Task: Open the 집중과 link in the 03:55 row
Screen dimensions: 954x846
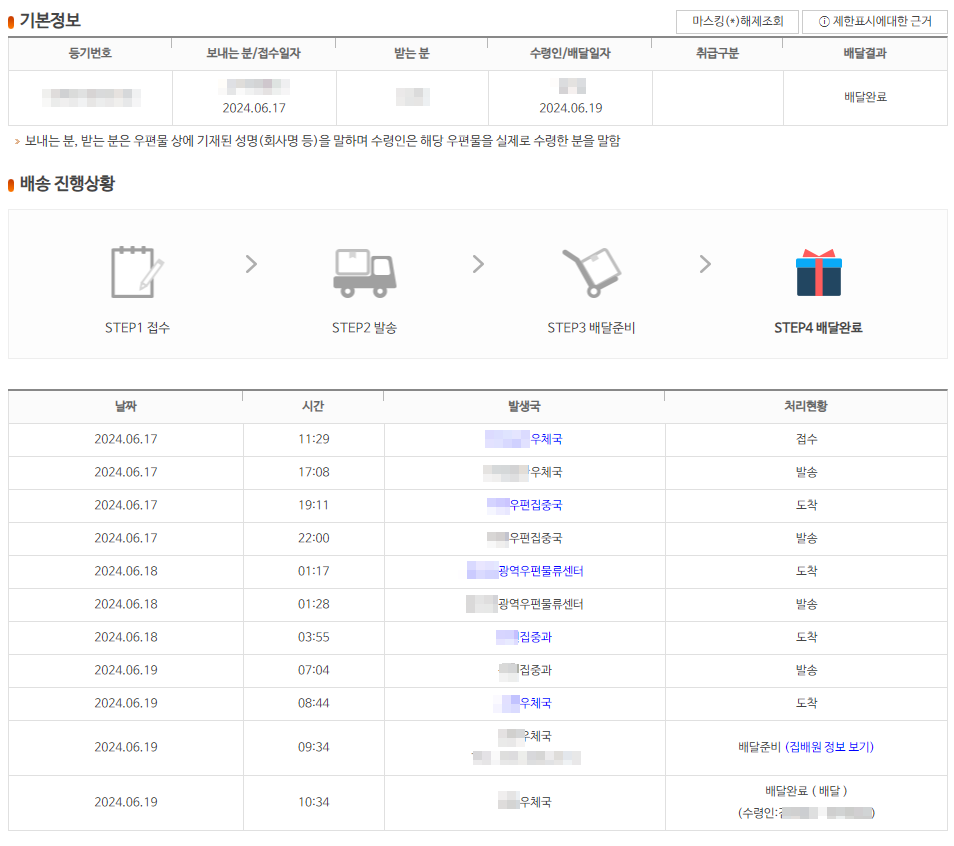Action: (x=524, y=637)
